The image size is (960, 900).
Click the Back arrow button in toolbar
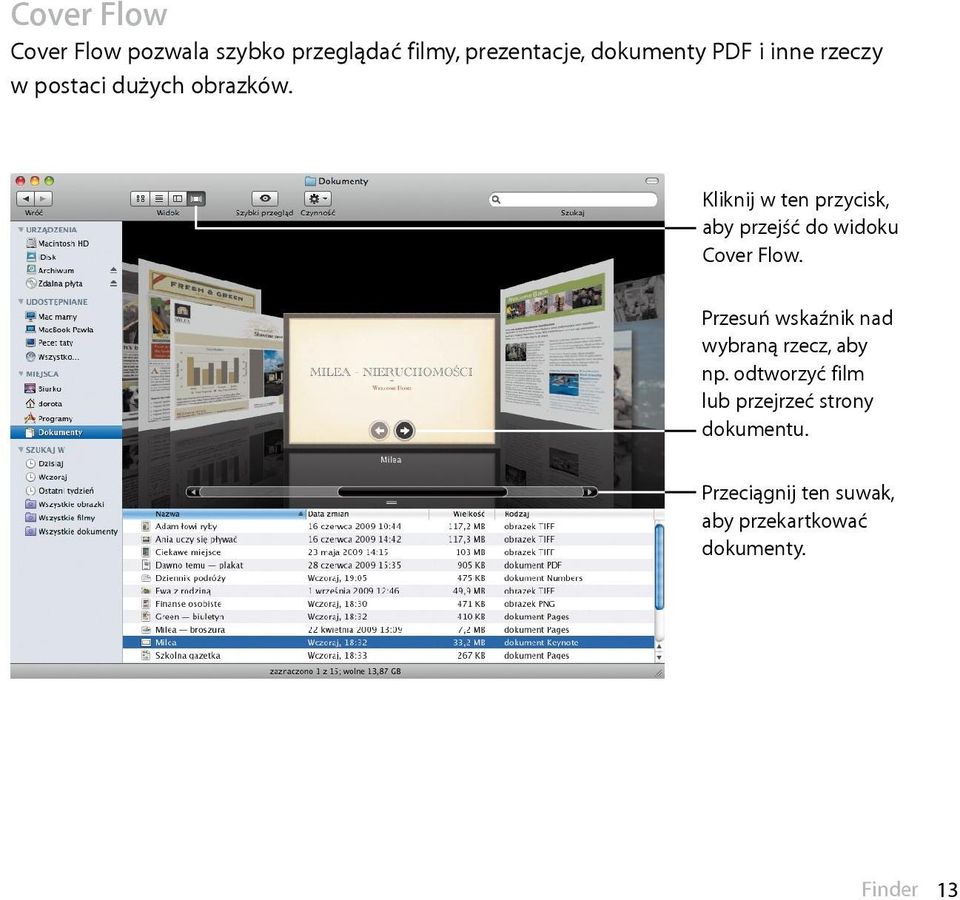pyautogui.click(x=26, y=198)
